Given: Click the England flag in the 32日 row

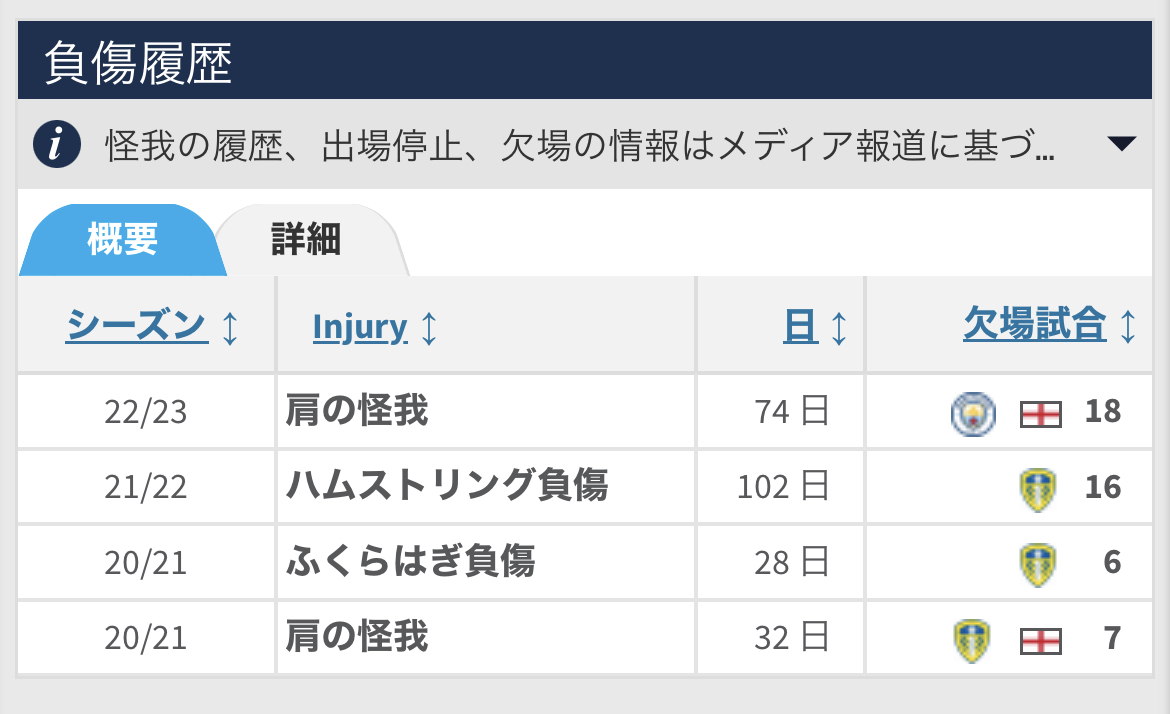Looking at the screenshot, I should pyautogui.click(x=1040, y=639).
